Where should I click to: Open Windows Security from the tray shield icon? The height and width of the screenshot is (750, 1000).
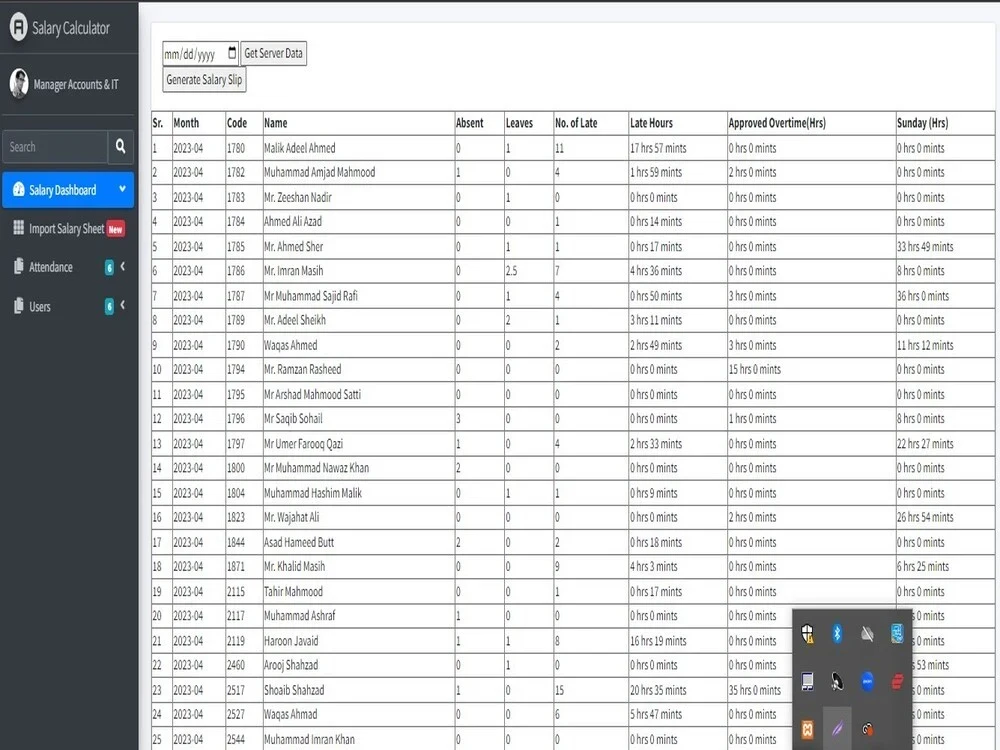[808, 633]
